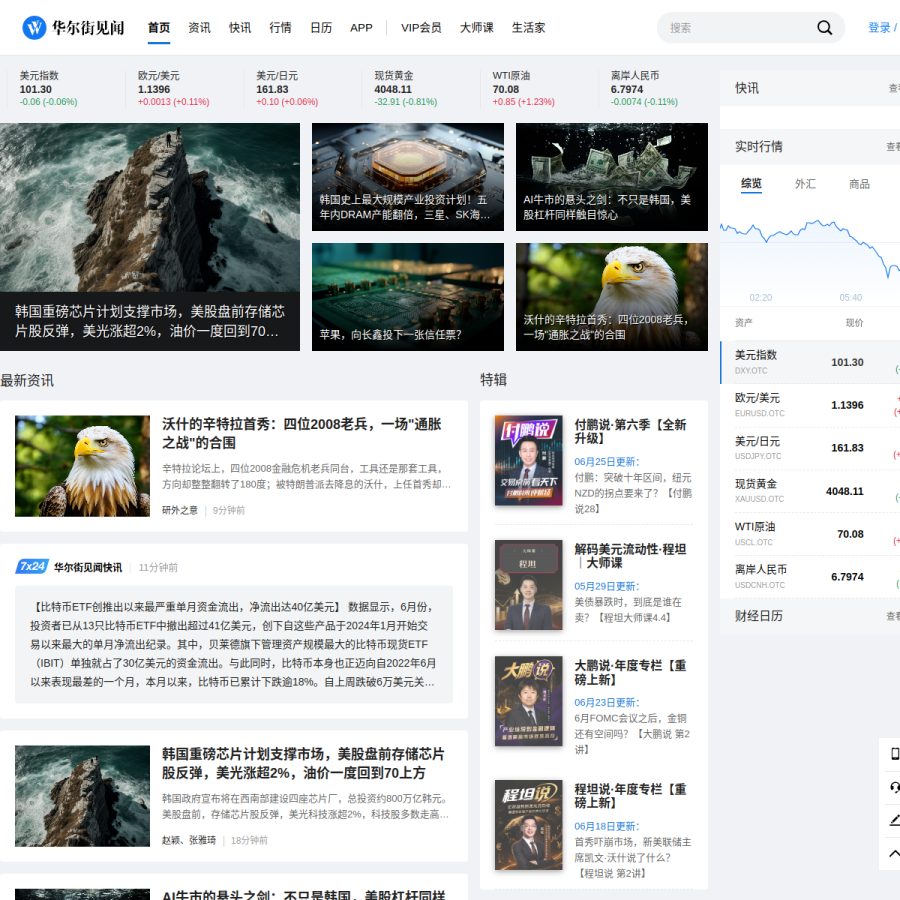Click the 财经日历 sidebar heading
The image size is (900, 900).
(758, 616)
